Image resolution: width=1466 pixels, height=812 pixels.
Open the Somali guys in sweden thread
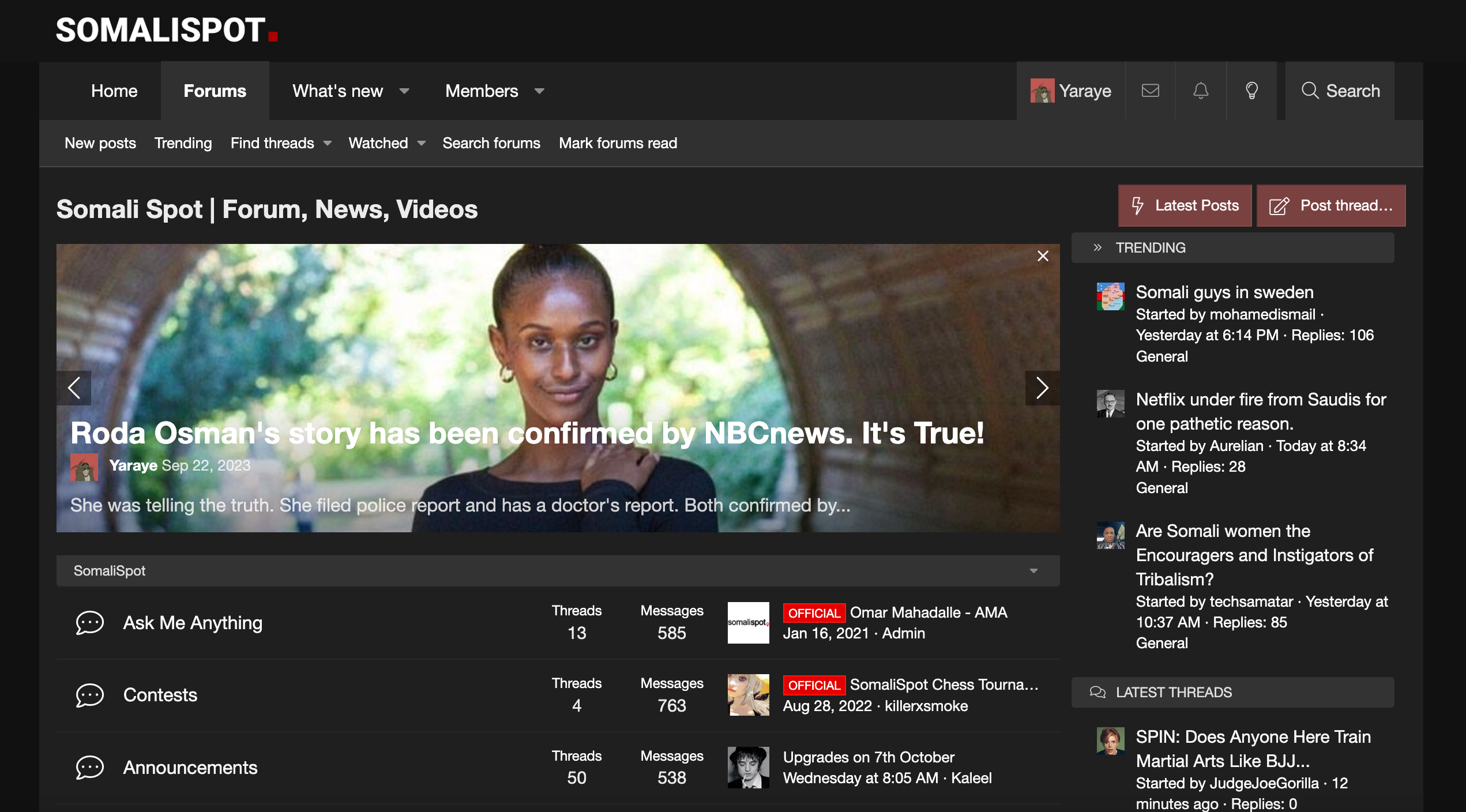pyautogui.click(x=1224, y=292)
